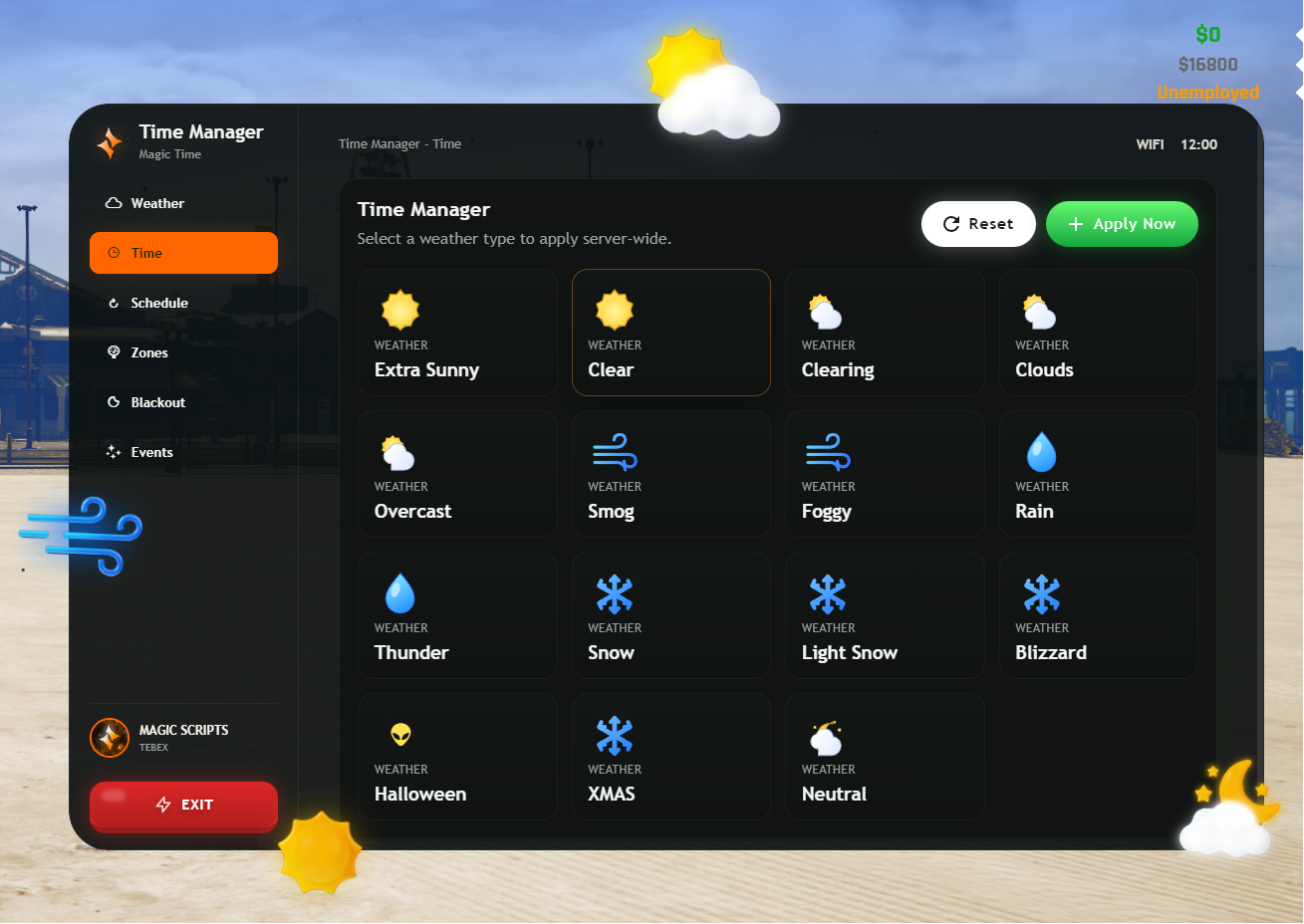Image resolution: width=1304 pixels, height=924 pixels.
Task: Click the Neutral cloud icon
Action: (x=826, y=738)
